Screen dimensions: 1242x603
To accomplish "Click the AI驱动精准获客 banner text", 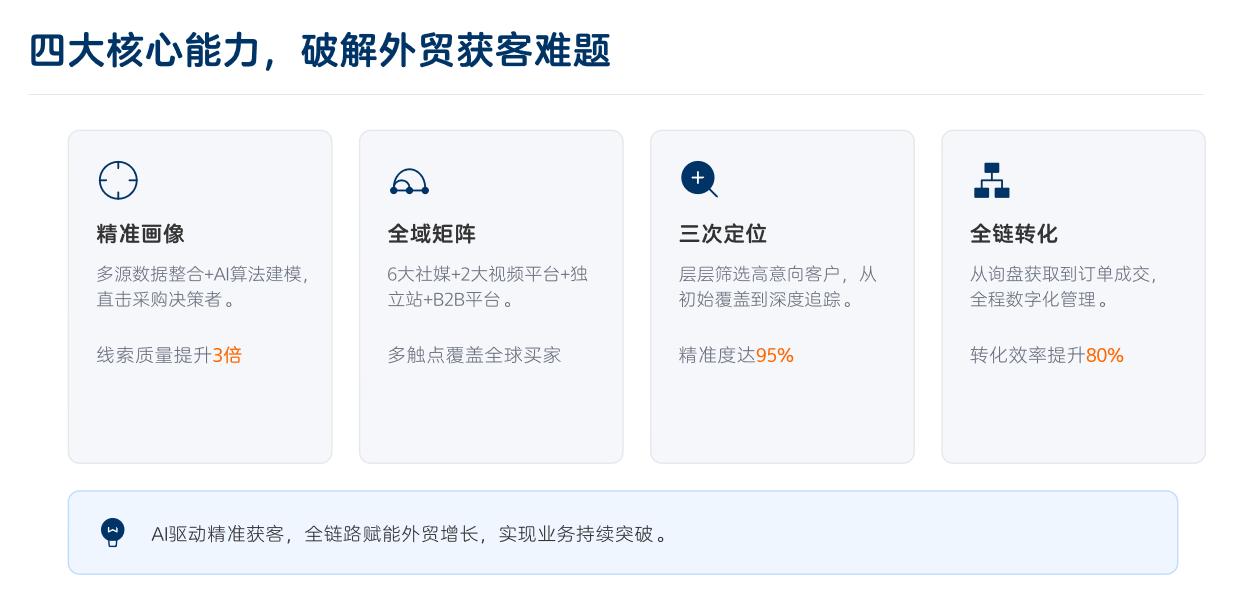I will (x=409, y=534).
